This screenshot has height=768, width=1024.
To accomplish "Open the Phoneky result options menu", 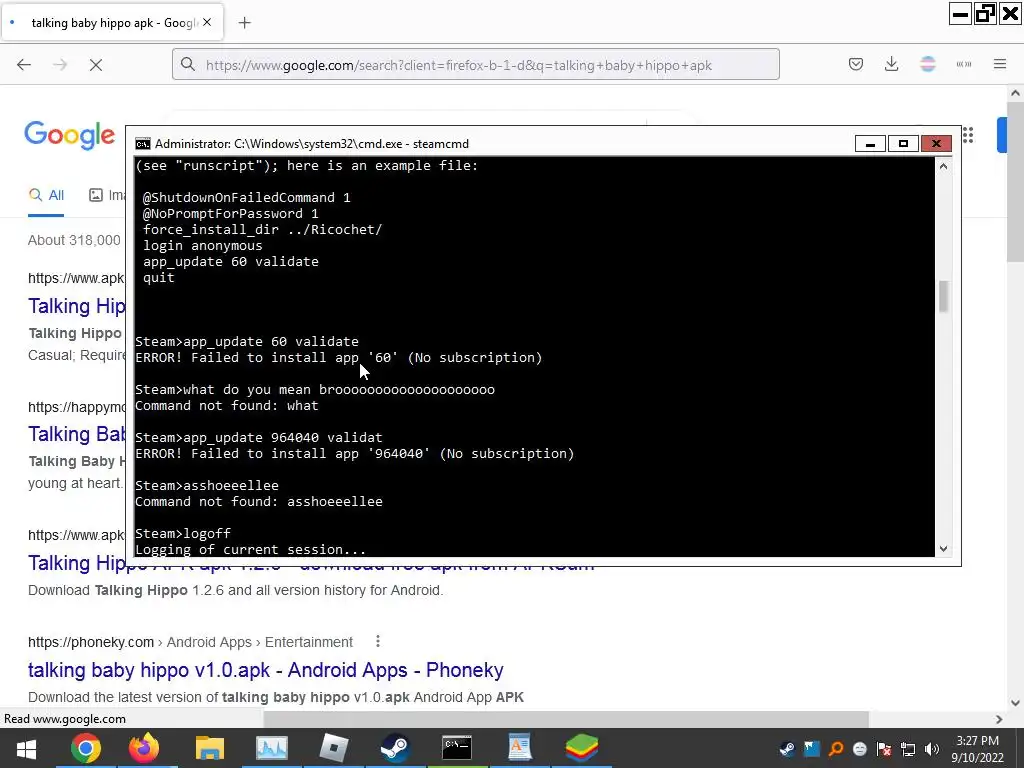I will tap(377, 642).
